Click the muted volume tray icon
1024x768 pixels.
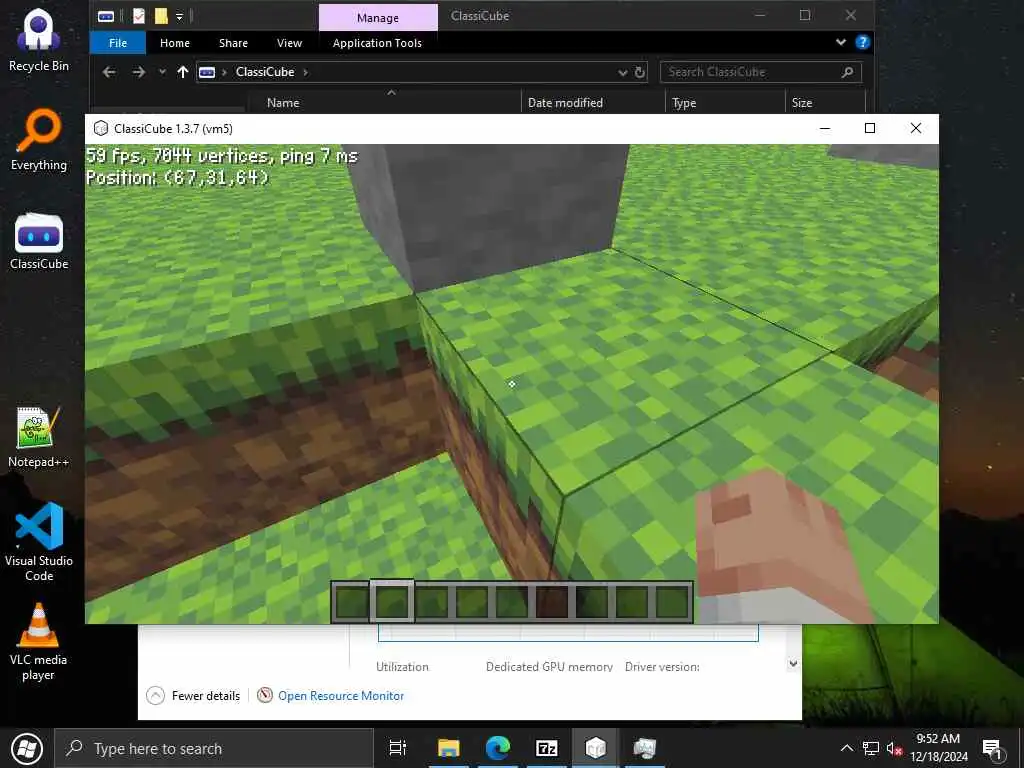(894, 748)
